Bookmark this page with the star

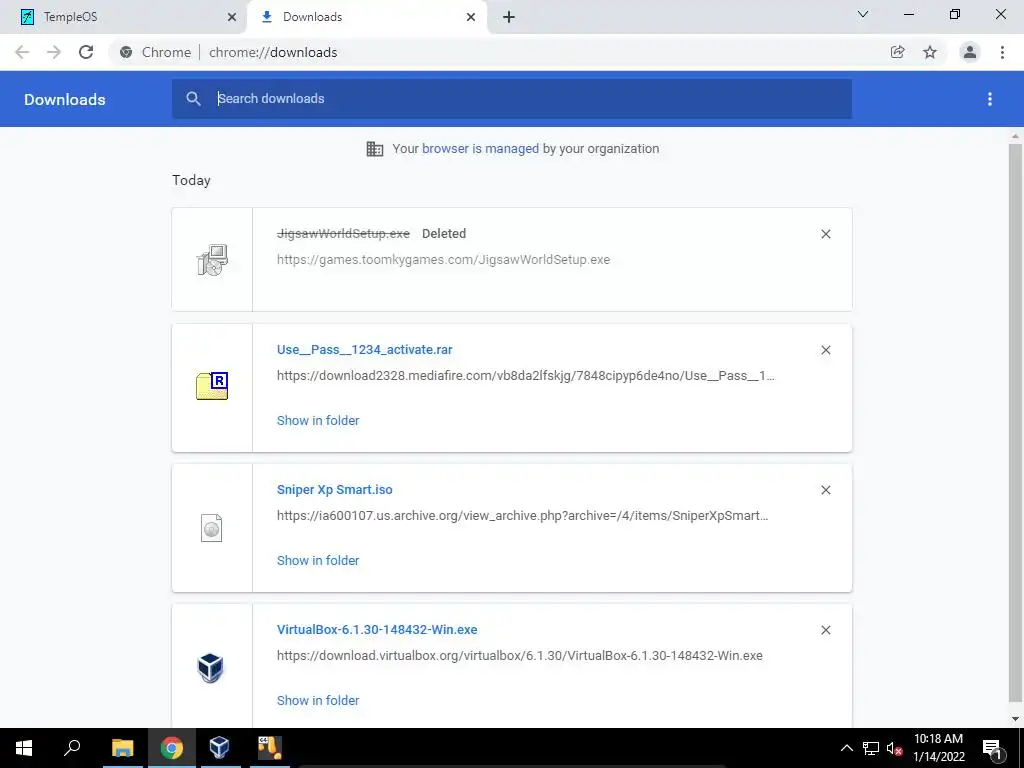[x=930, y=52]
